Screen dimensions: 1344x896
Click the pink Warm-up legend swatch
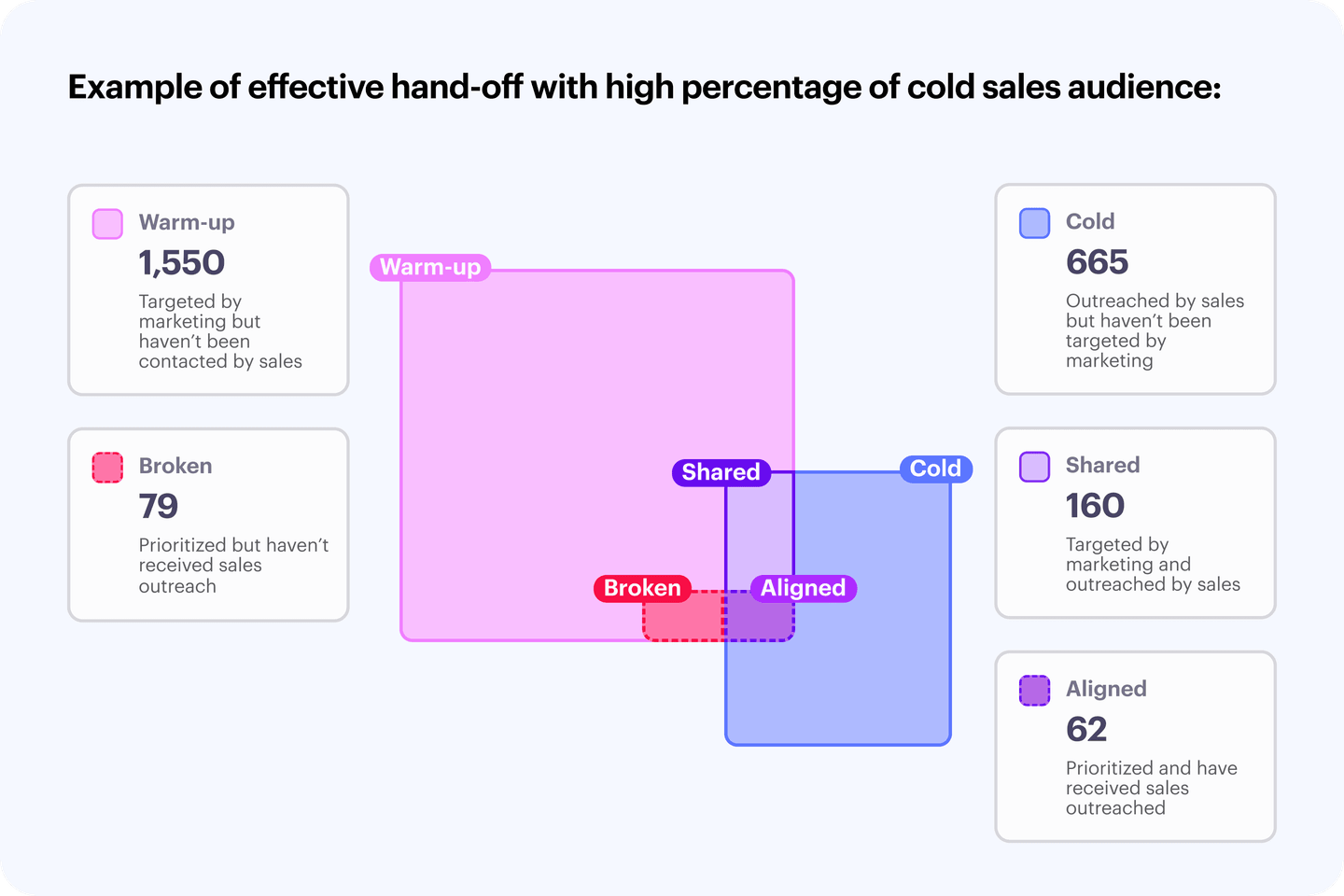point(107,224)
